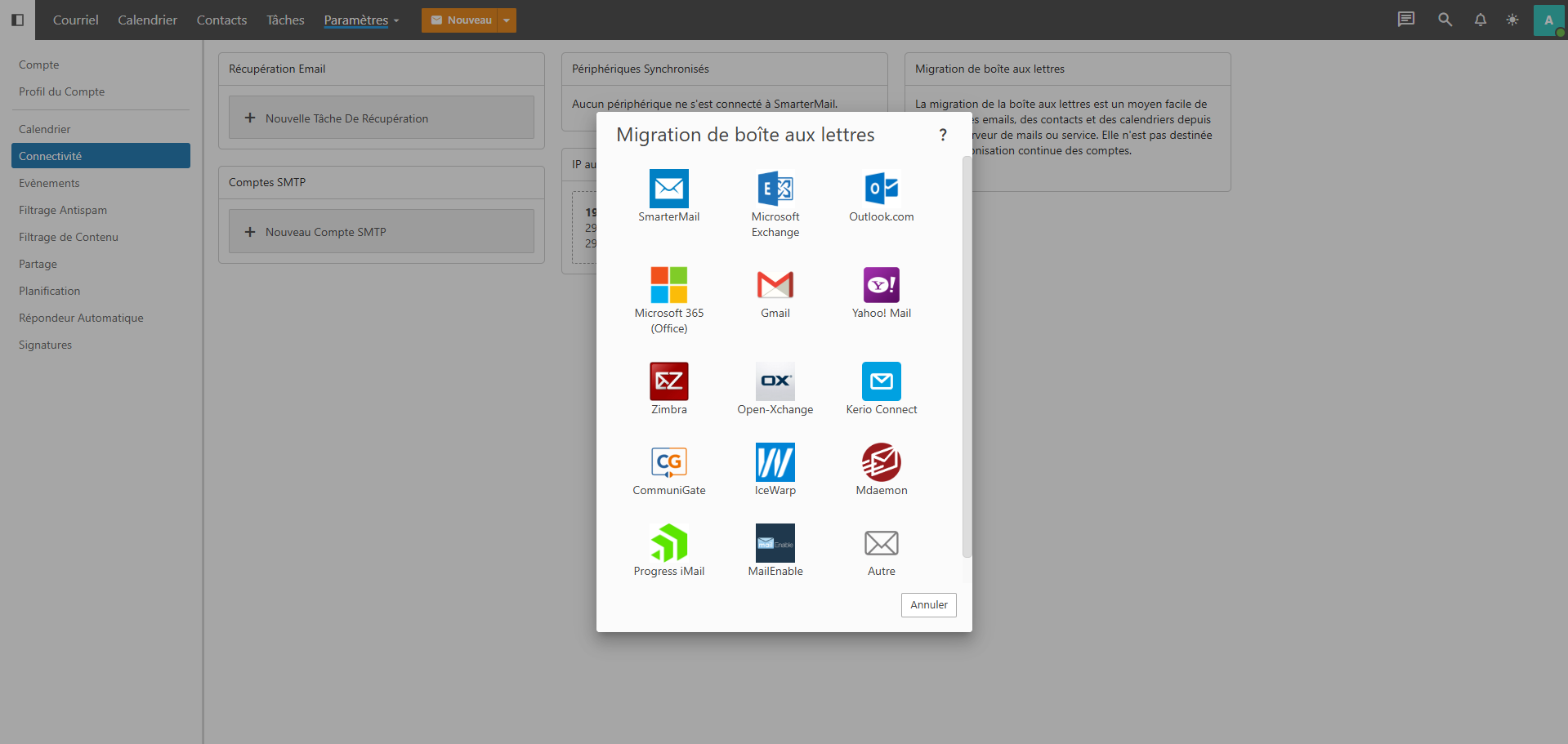Open Filtrage Antispam settings

pos(101,210)
